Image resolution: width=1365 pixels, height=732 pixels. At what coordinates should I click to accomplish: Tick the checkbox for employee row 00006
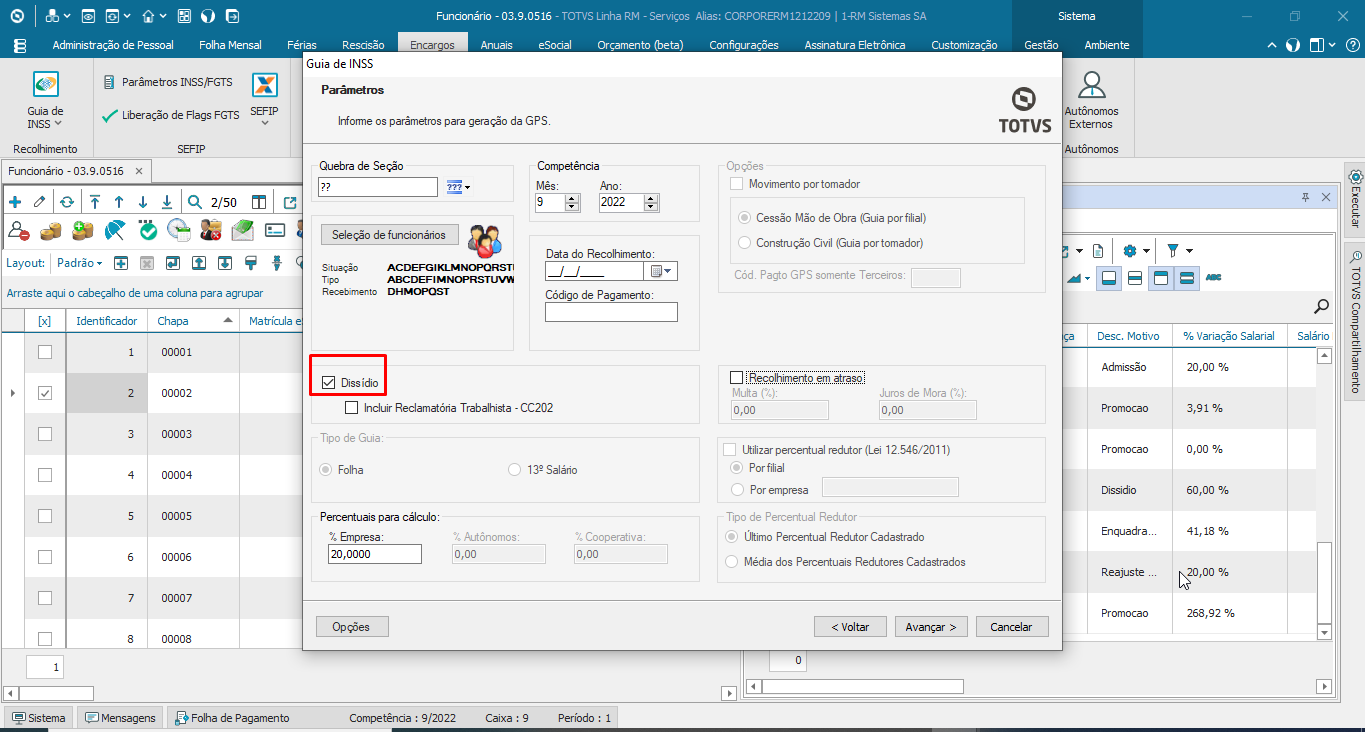45,557
